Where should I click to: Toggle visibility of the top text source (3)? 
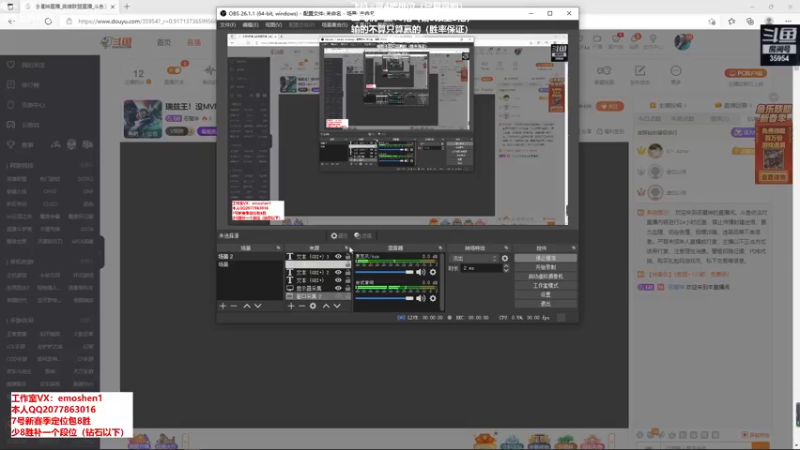pyautogui.click(x=338, y=257)
